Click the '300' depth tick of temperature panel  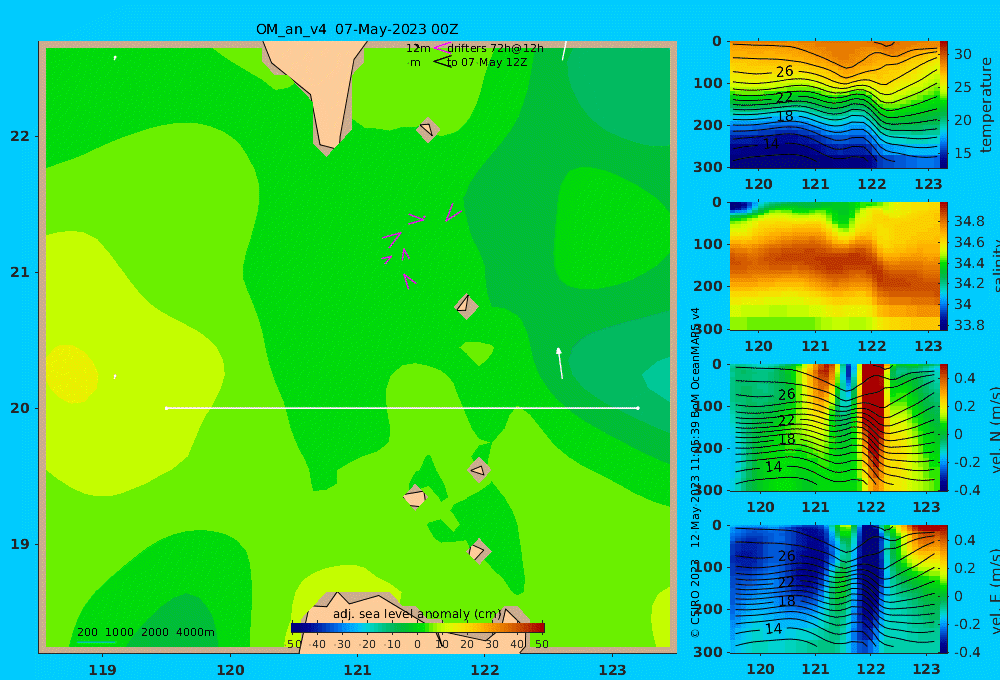(x=708, y=166)
